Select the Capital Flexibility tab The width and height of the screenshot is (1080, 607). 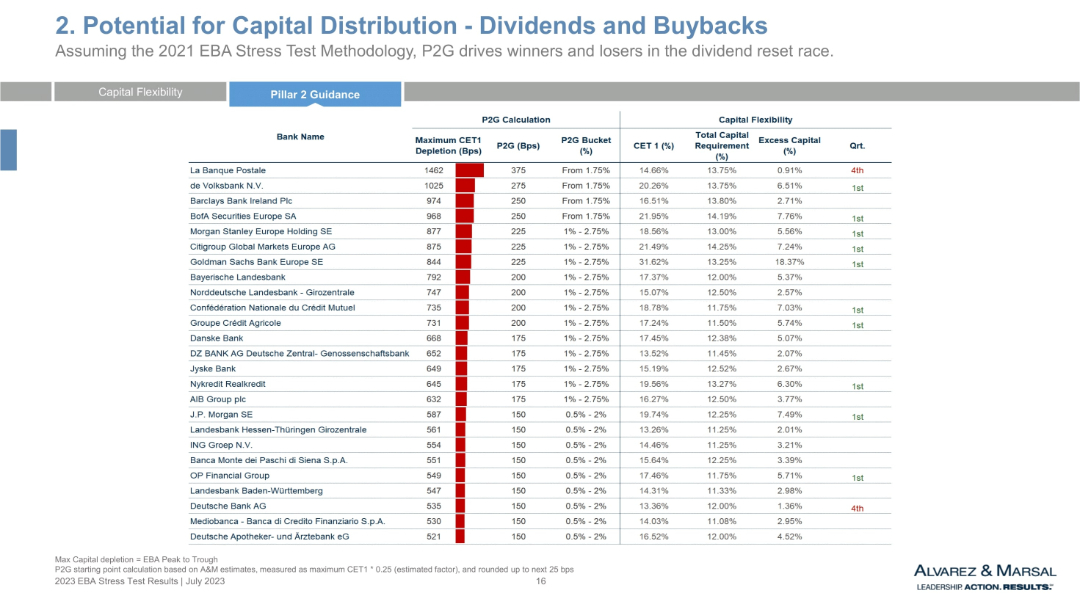[x=141, y=92]
